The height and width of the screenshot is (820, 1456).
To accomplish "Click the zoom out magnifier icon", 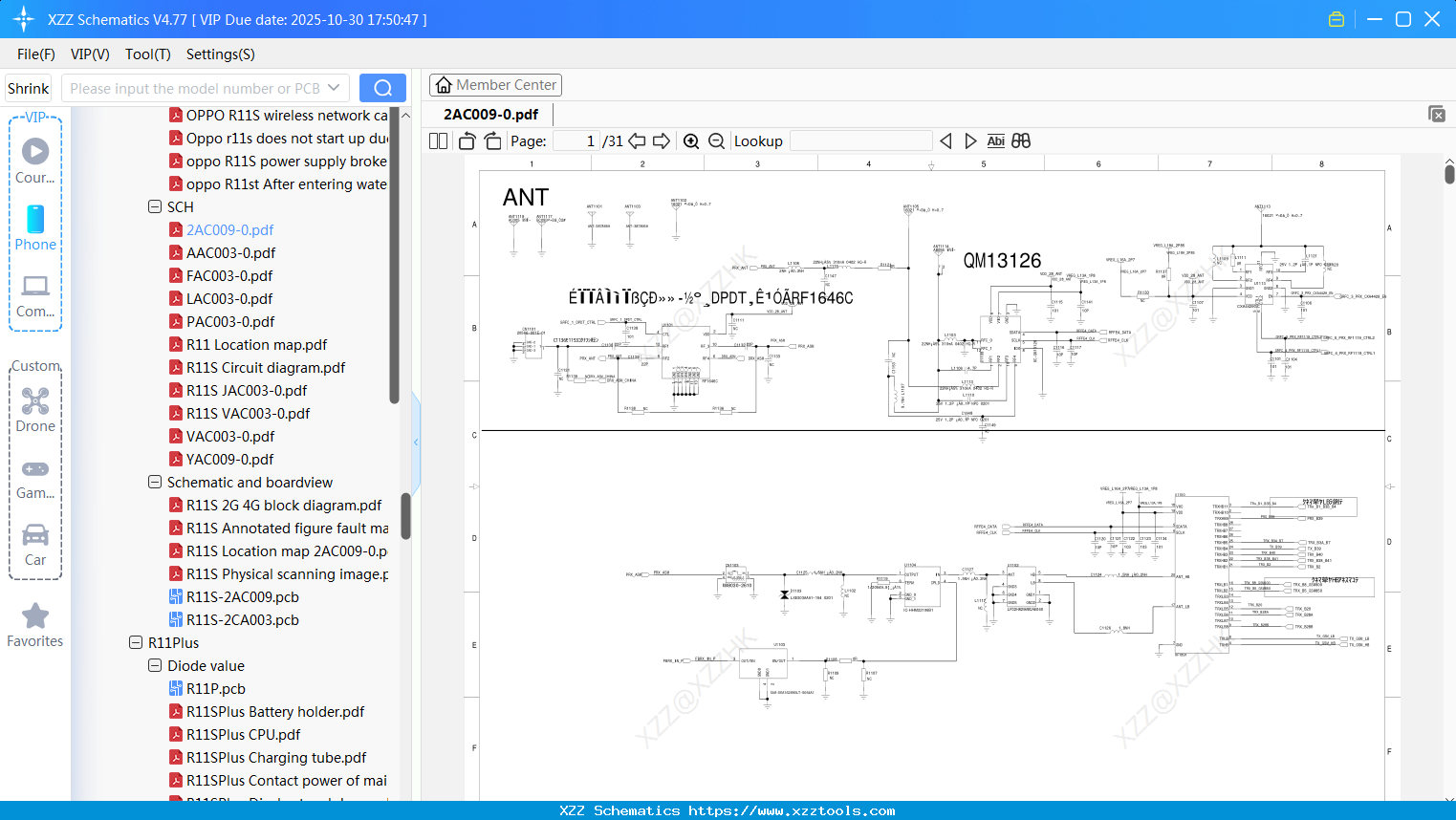I will coord(716,141).
